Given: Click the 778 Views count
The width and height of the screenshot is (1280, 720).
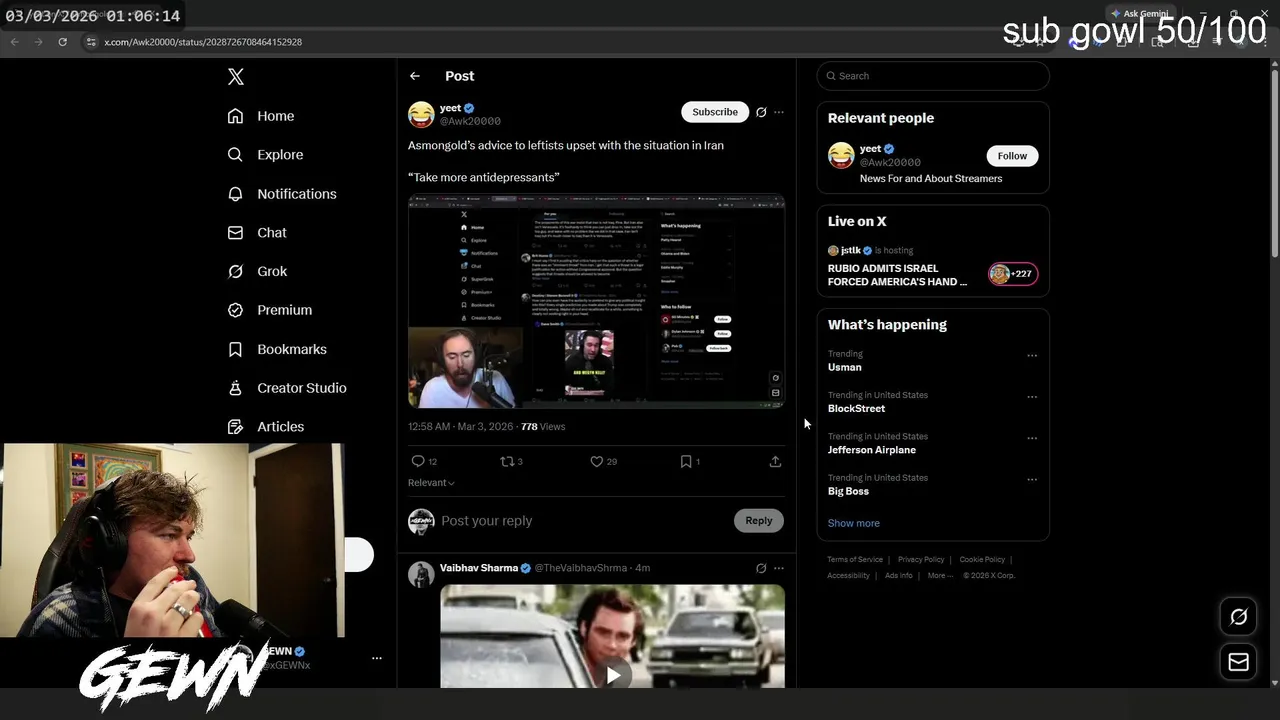Looking at the screenshot, I should pyautogui.click(x=543, y=427).
